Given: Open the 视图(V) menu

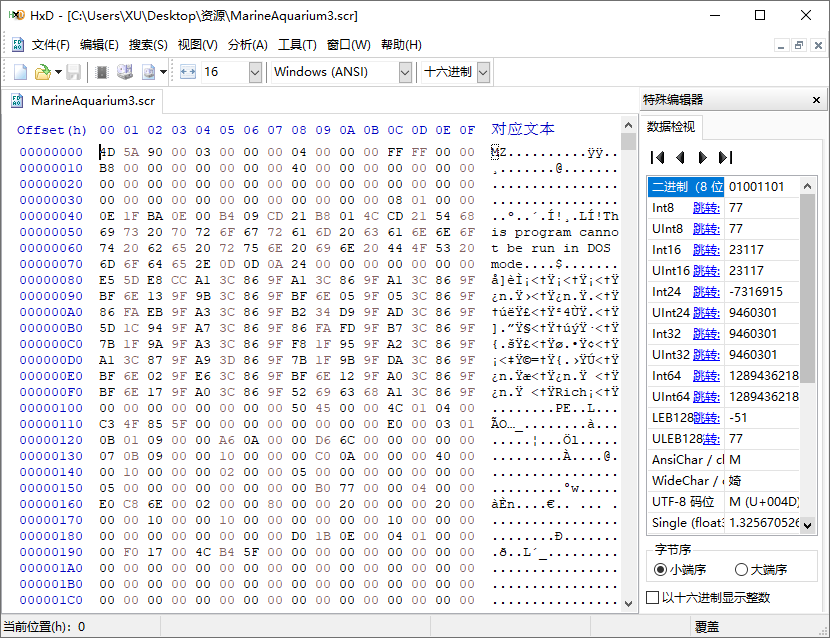Looking at the screenshot, I should coord(197,45).
